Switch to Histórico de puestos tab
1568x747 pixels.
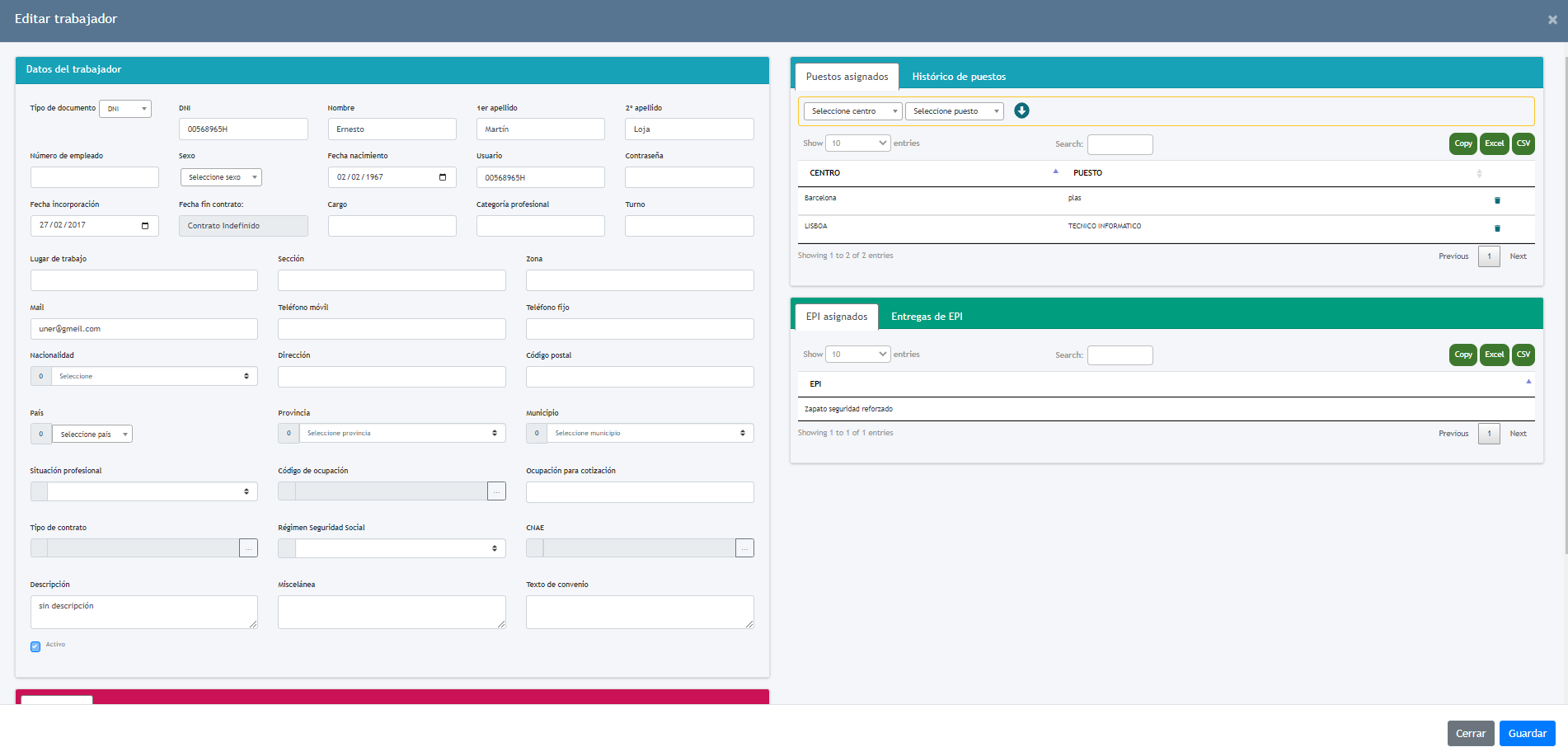pos(959,77)
